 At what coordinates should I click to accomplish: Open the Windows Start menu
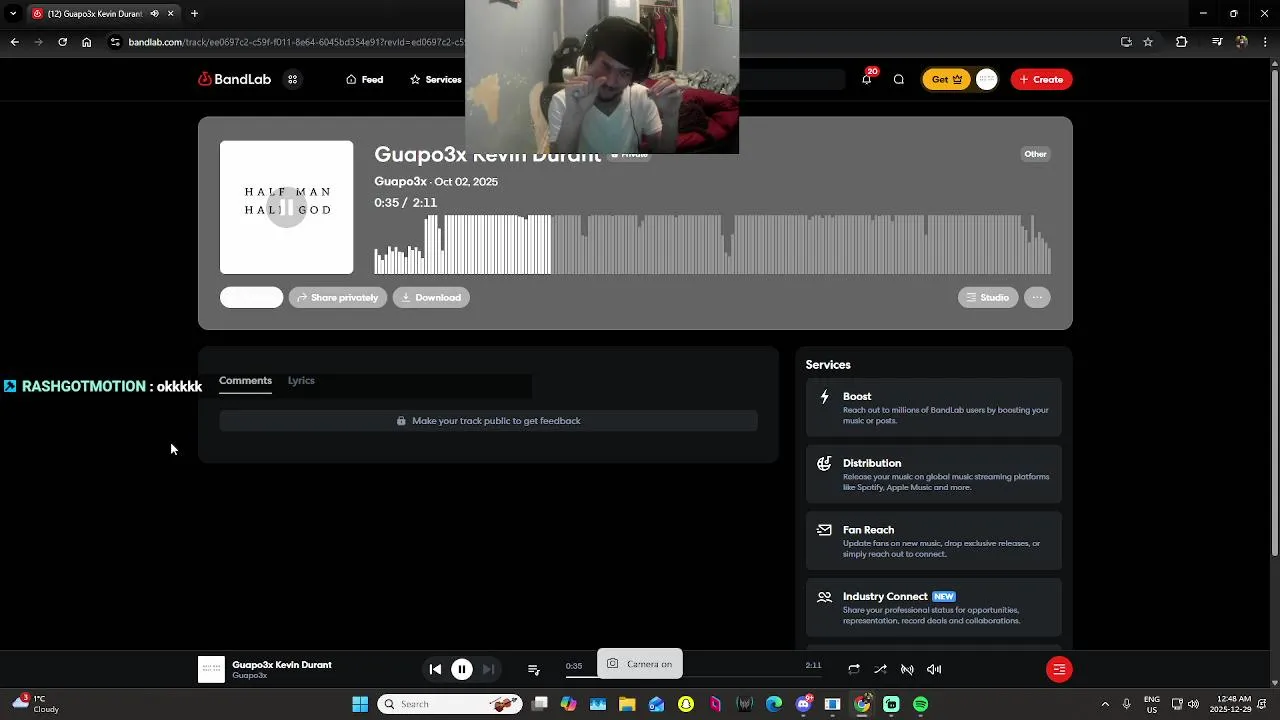coord(360,704)
